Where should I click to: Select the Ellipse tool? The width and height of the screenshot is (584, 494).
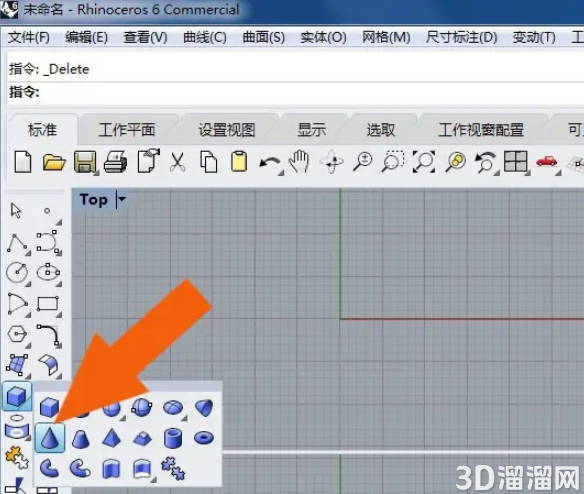pos(48,273)
